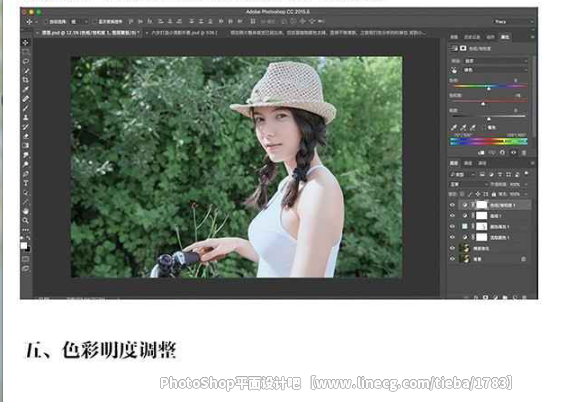Click the mask icon in Properties header
This screenshot has height=402, width=568.
pos(463,48)
